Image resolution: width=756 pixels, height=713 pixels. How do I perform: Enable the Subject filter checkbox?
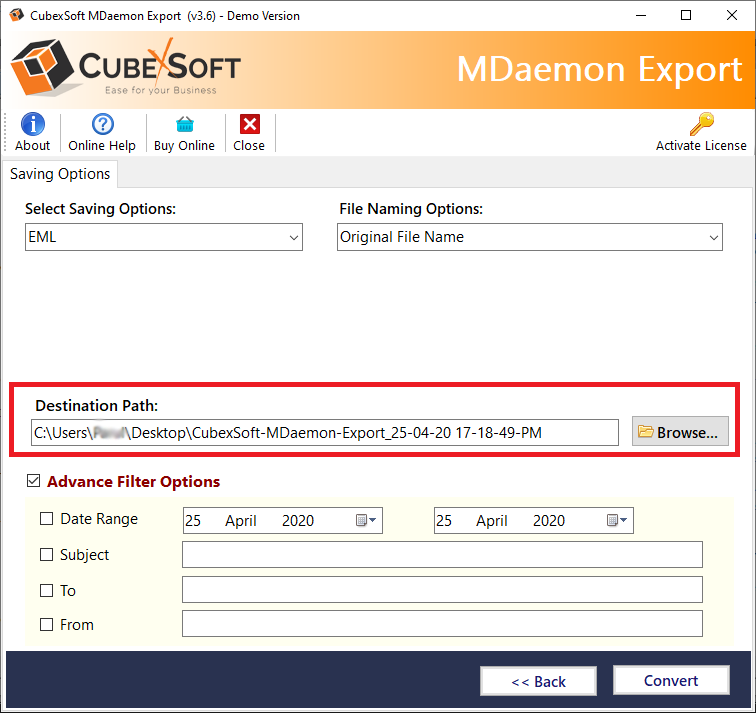(x=46, y=554)
